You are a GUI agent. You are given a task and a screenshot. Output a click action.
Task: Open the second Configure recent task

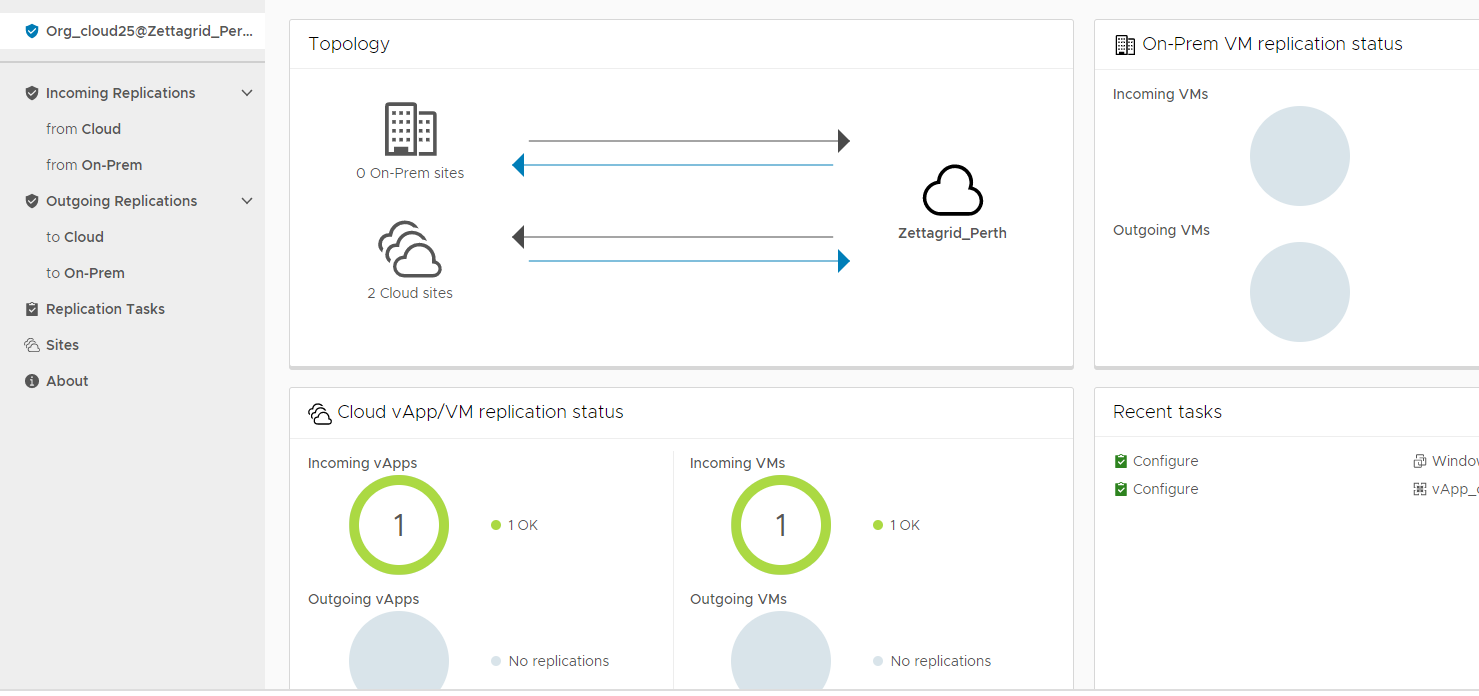pyautogui.click(x=1165, y=489)
